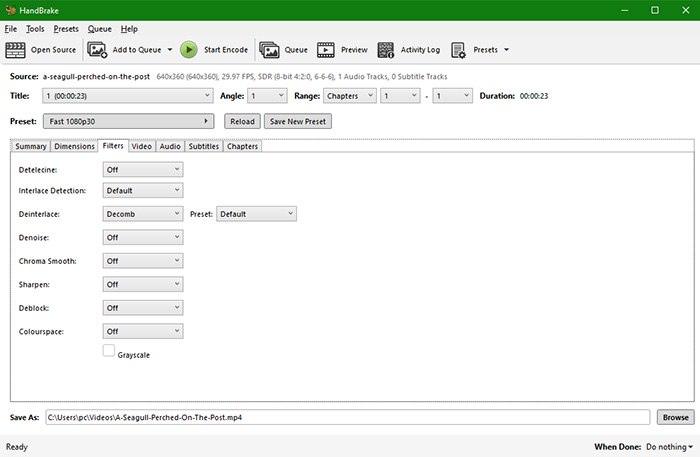The width and height of the screenshot is (700, 457).
Task: Enable the Grayscale checkbox
Action: click(108, 350)
